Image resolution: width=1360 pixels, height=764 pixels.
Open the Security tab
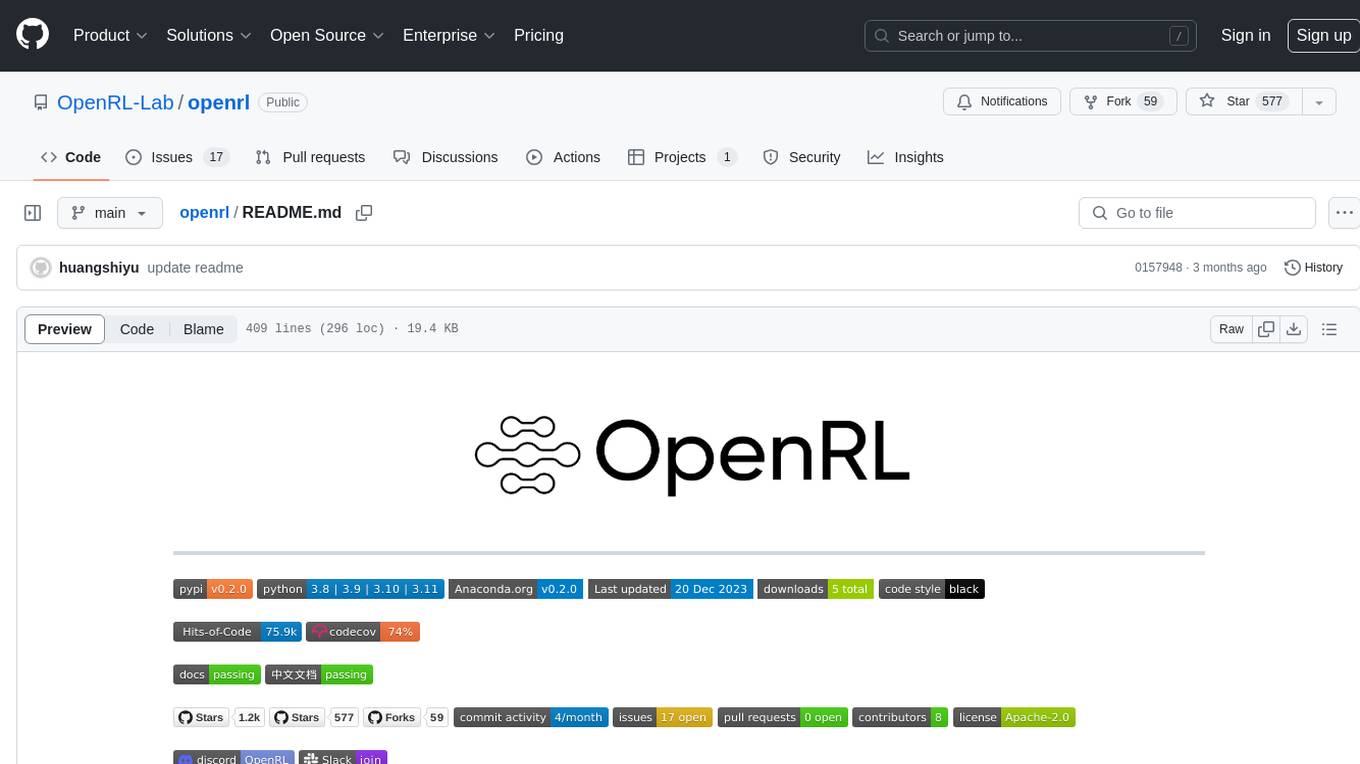(x=802, y=157)
